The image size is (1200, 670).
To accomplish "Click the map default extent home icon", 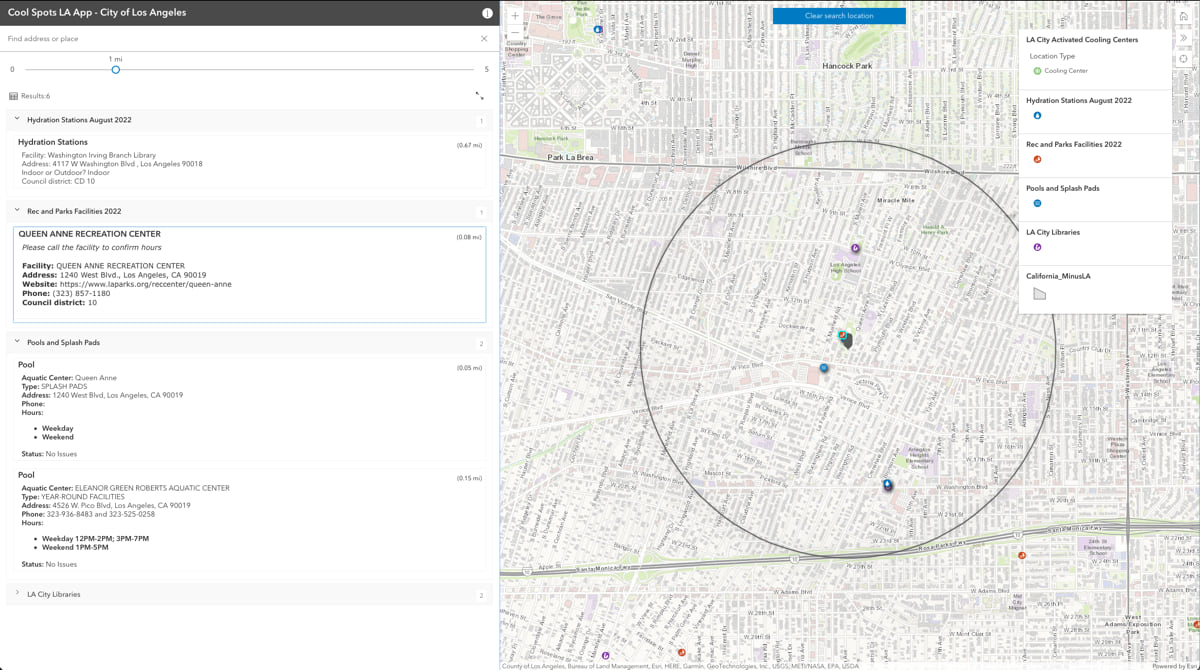I will pyautogui.click(x=1184, y=15).
